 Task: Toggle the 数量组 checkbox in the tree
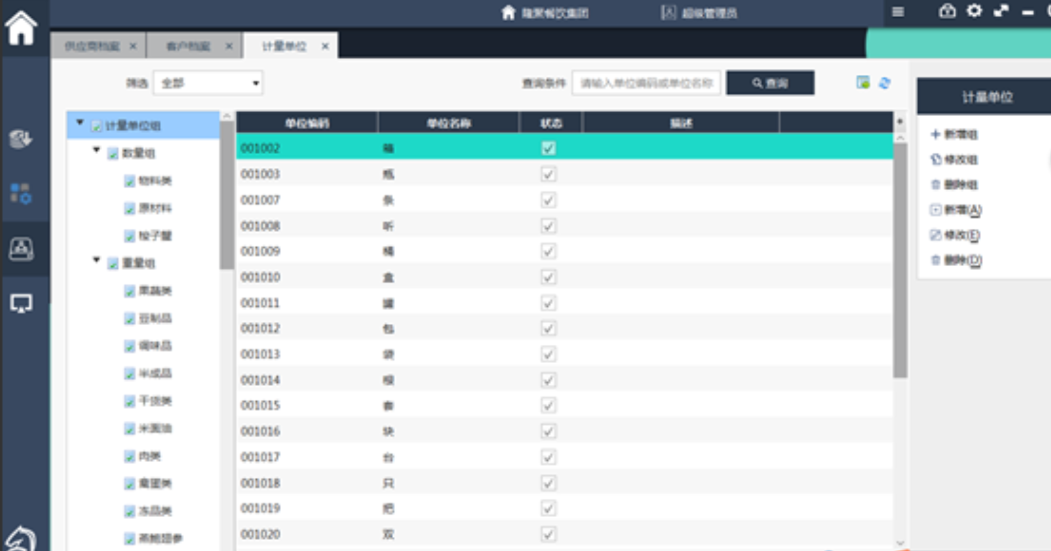(x=113, y=154)
